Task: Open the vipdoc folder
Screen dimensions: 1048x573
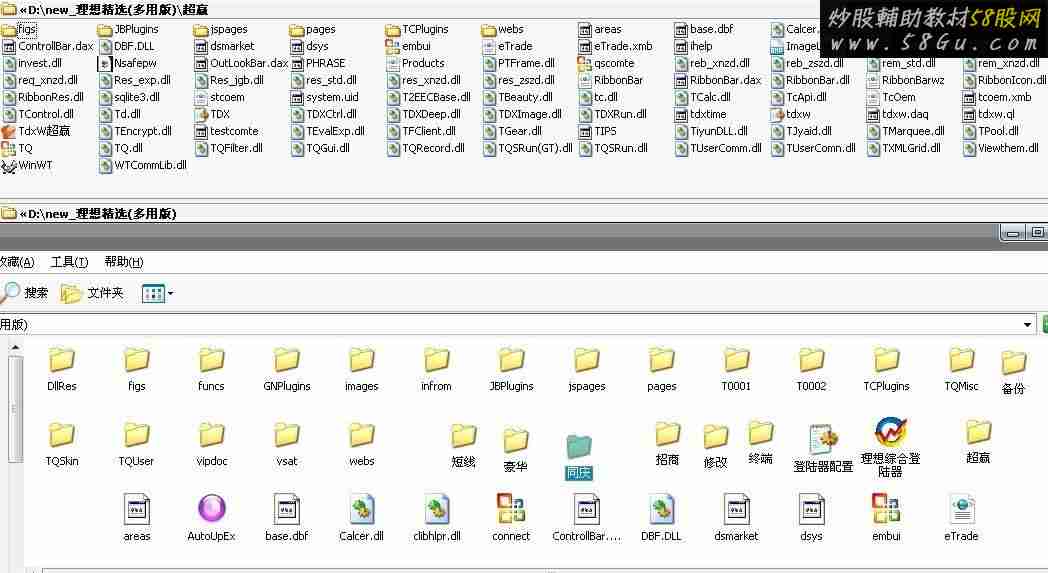Action: (211, 444)
